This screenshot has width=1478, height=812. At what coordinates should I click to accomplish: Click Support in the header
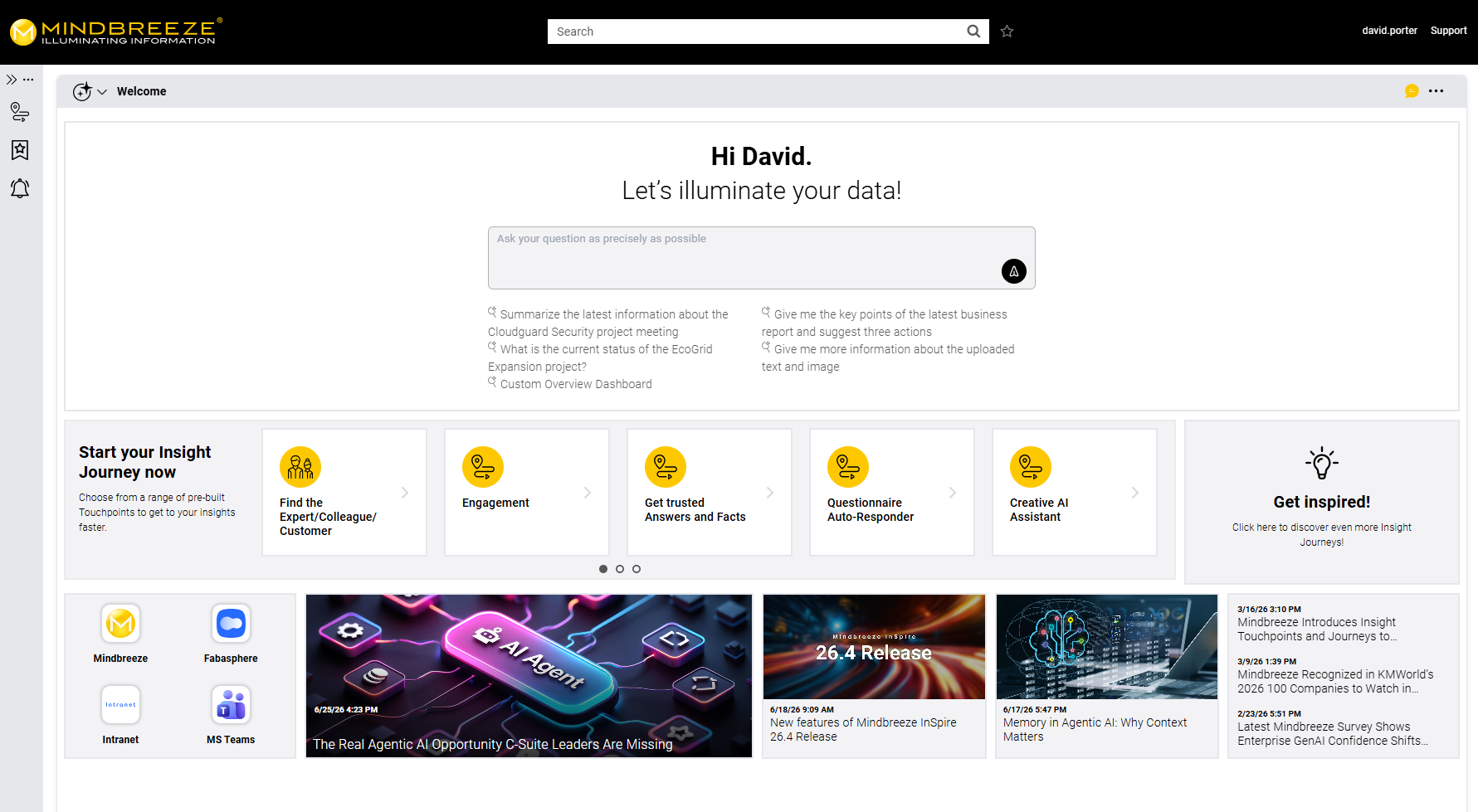(1448, 31)
